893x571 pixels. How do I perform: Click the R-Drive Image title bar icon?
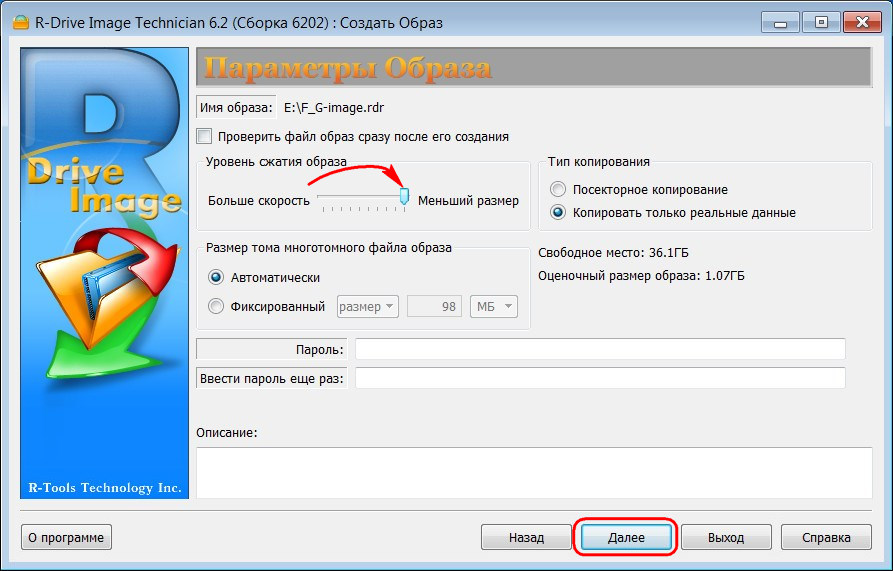(x=21, y=23)
